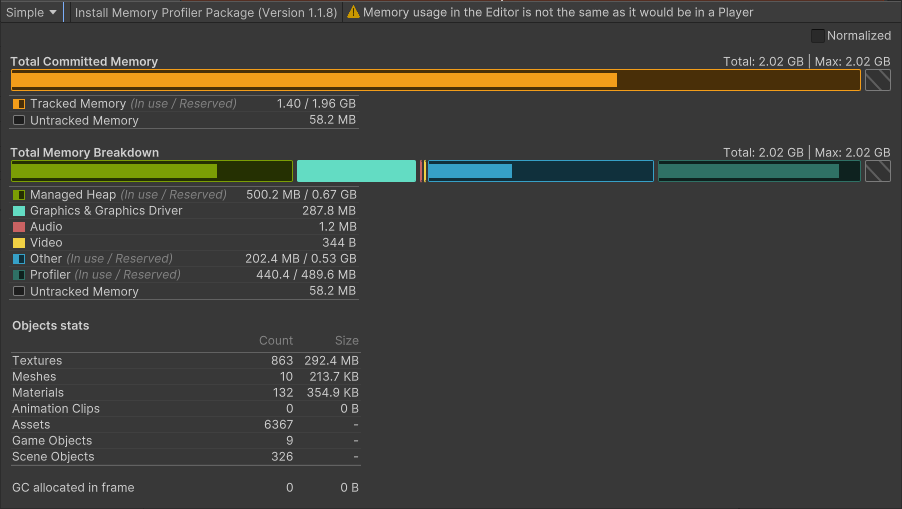Viewport: 902px width, 509px height.
Task: Click the red Audio legend icon
Action: 19,227
